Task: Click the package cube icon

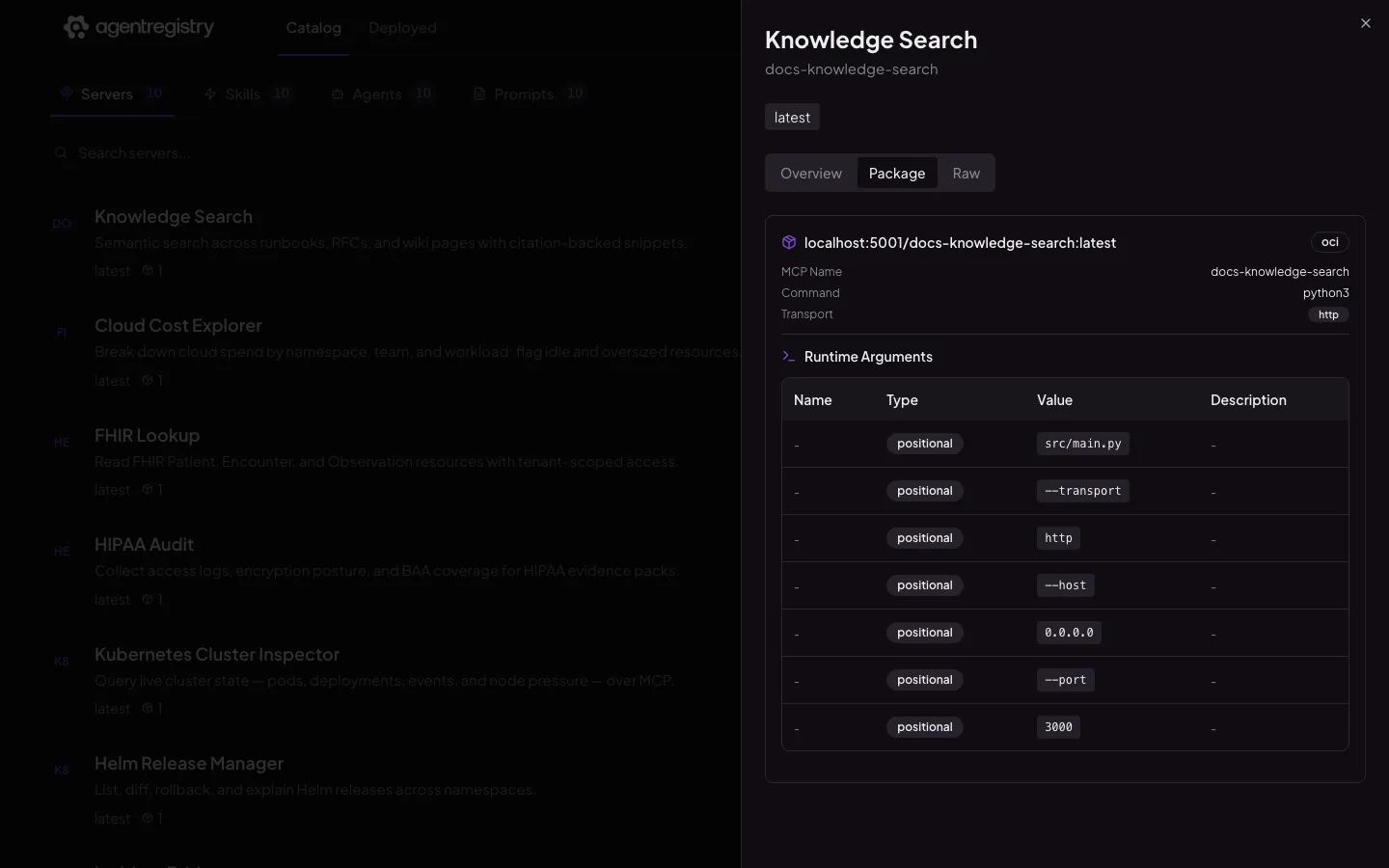Action: coord(789,243)
